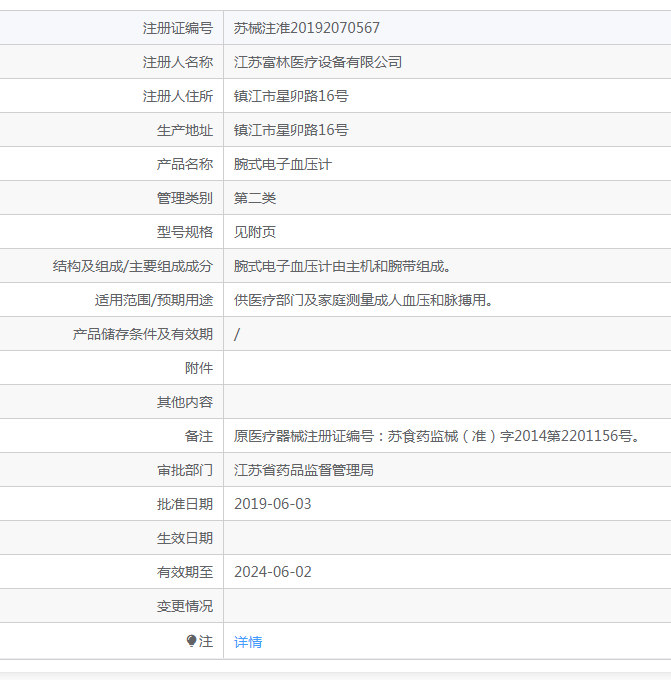Click the 见附页 model specification value
The width and height of the screenshot is (671, 680).
(255, 232)
